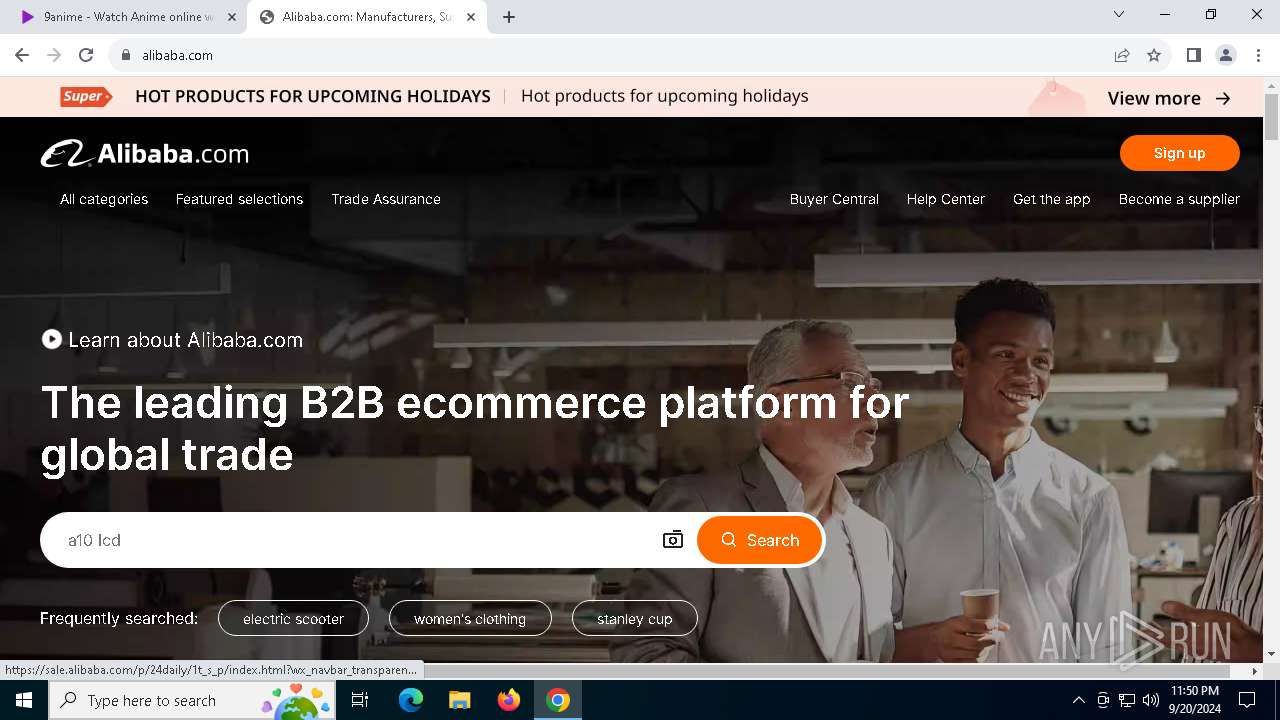Bookmark this page with the star icon

[1154, 55]
